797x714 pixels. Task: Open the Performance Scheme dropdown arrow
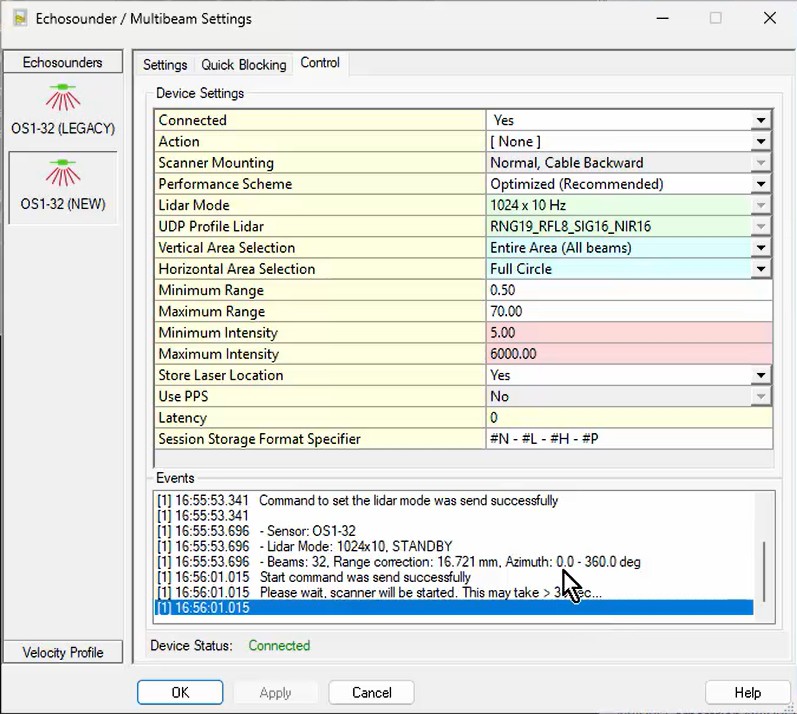coord(760,184)
